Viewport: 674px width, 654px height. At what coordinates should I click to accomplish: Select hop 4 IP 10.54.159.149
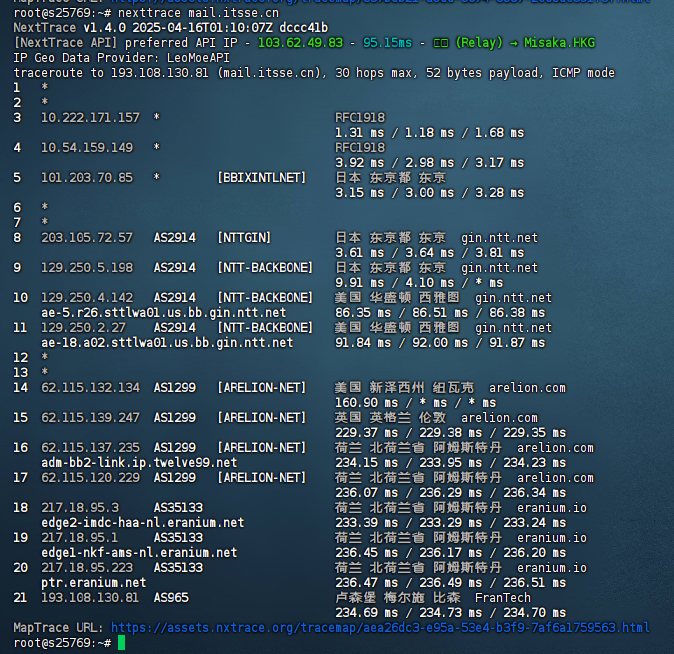87,147
